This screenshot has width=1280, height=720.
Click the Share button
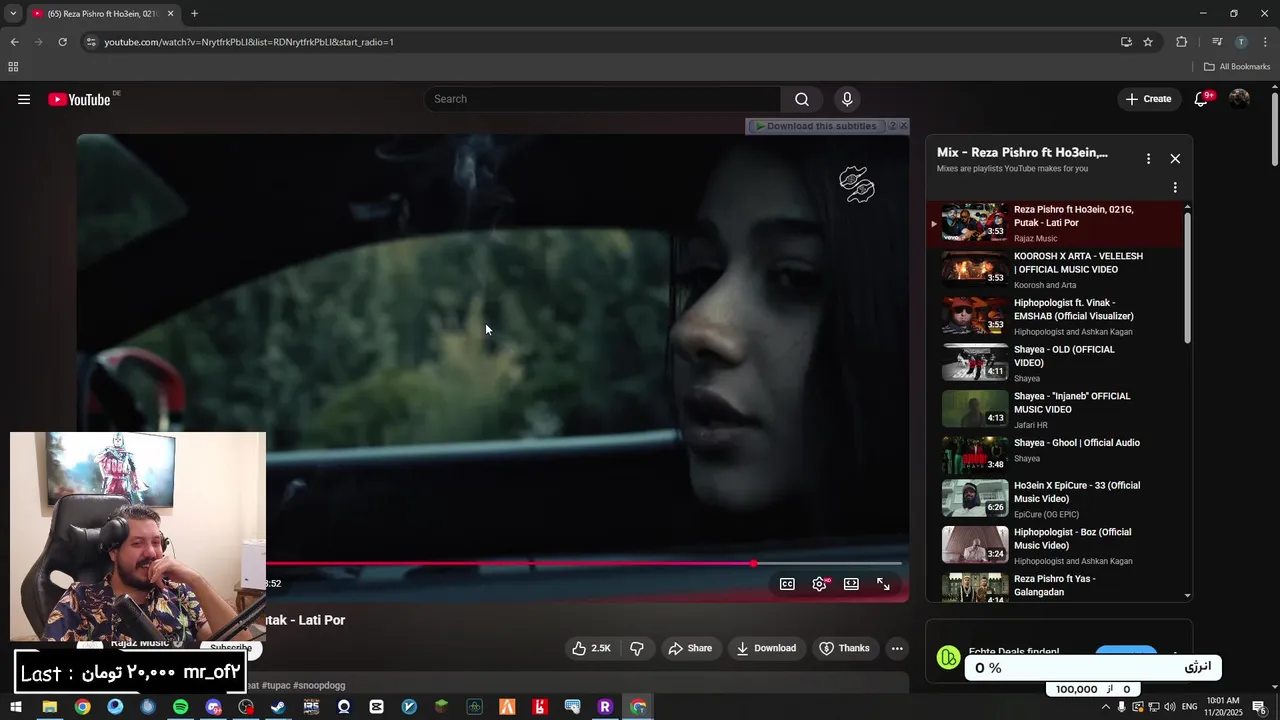coord(690,648)
